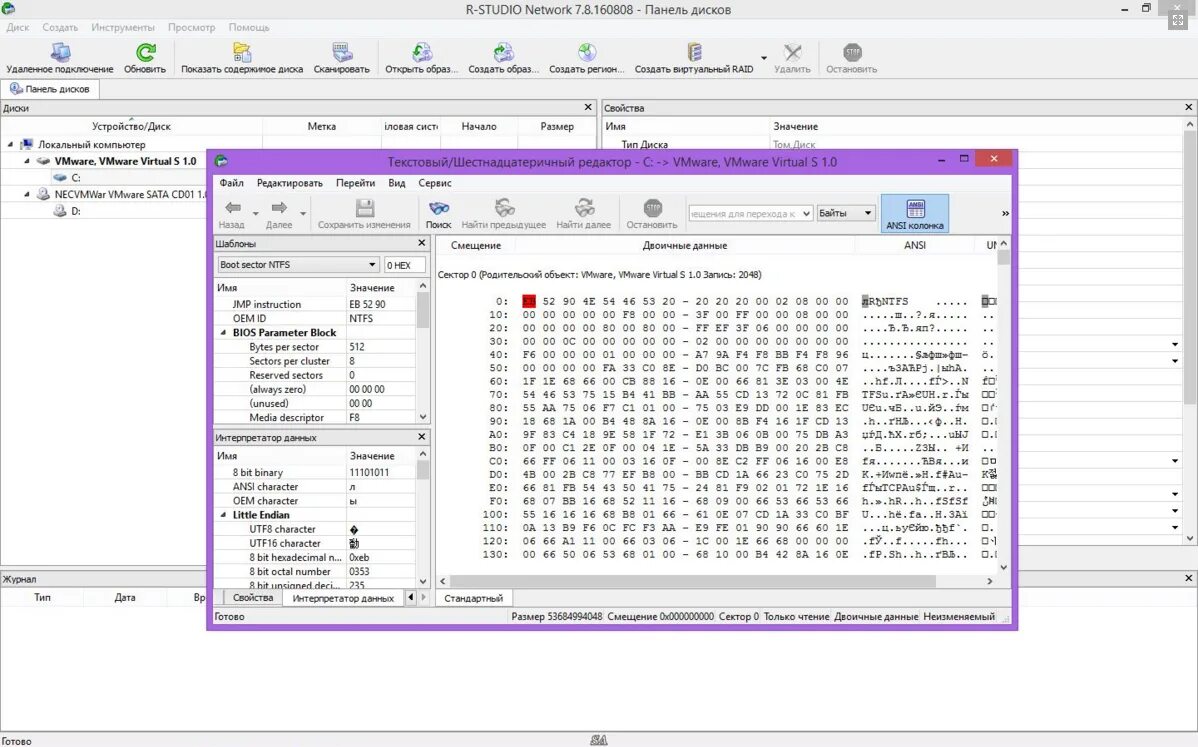1198x747 pixels.
Task: Click the 0 HEX template offset field
Action: 405,264
